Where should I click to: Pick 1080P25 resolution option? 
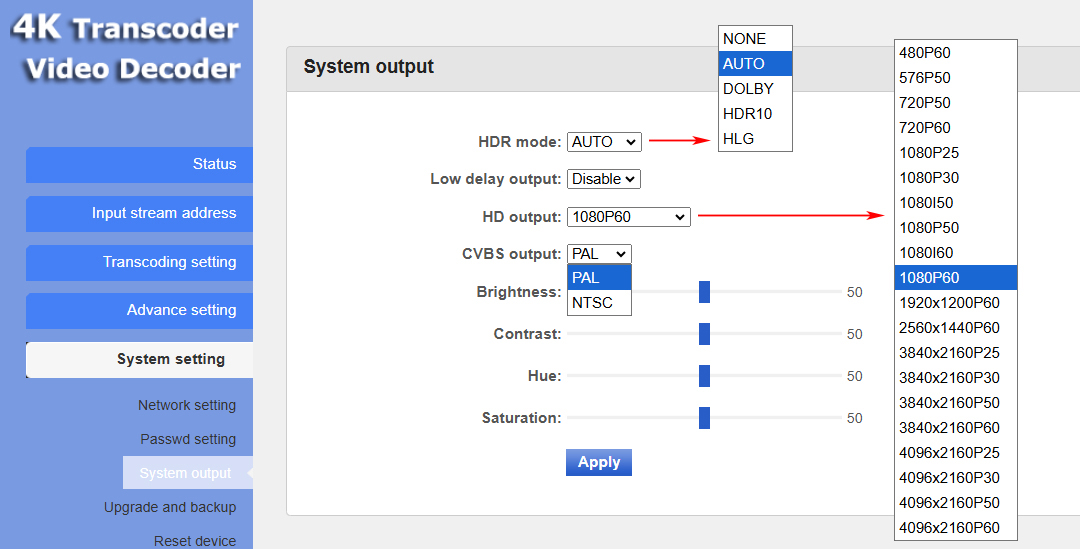[x=956, y=153]
